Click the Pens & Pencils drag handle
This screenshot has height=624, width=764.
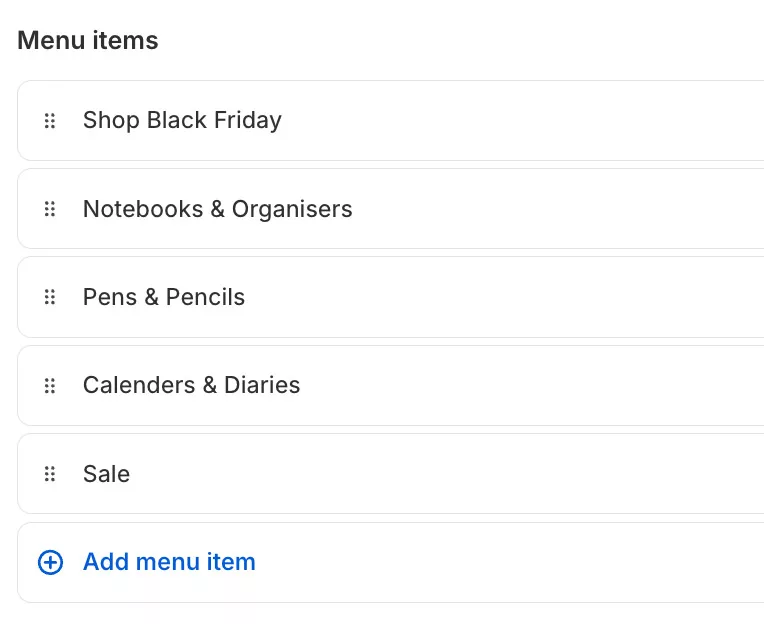[x=50, y=297]
